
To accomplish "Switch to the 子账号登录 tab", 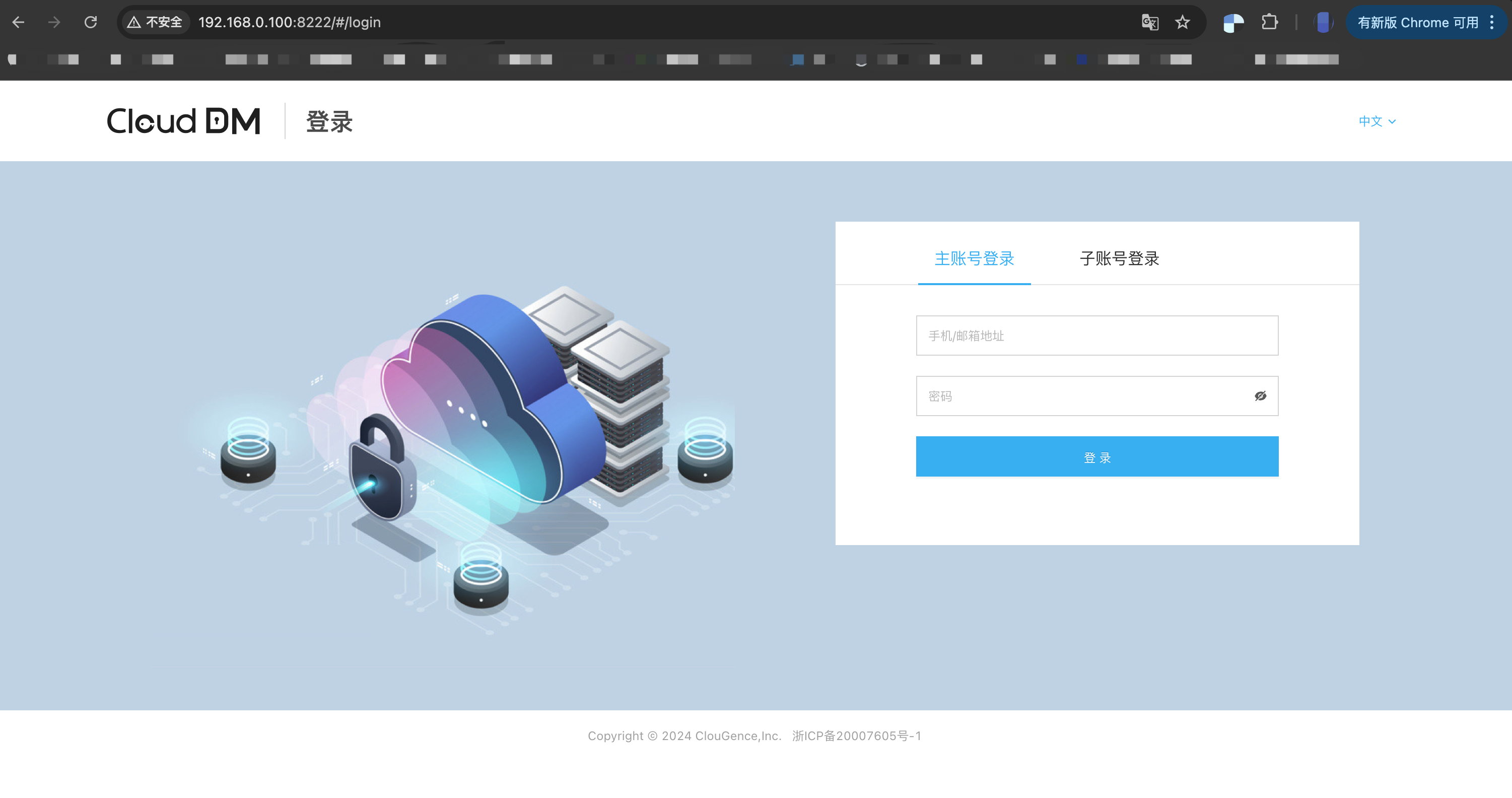I will pos(1119,258).
